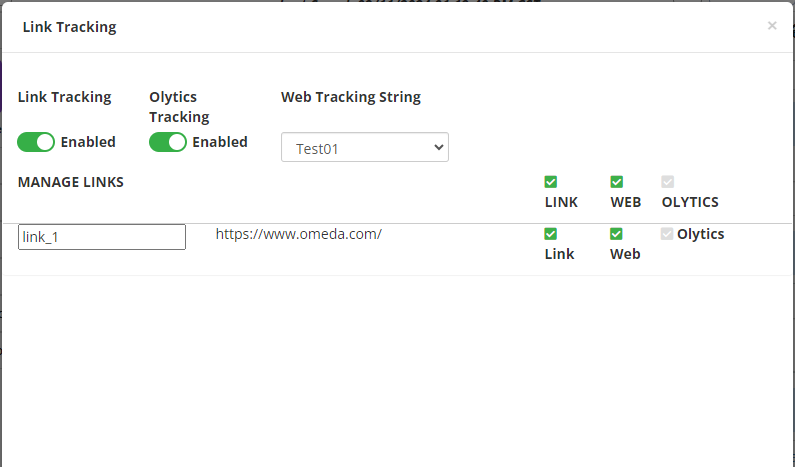Uncheck the LINK column header checkbox
Image resolution: width=795 pixels, height=467 pixels.
point(551,182)
